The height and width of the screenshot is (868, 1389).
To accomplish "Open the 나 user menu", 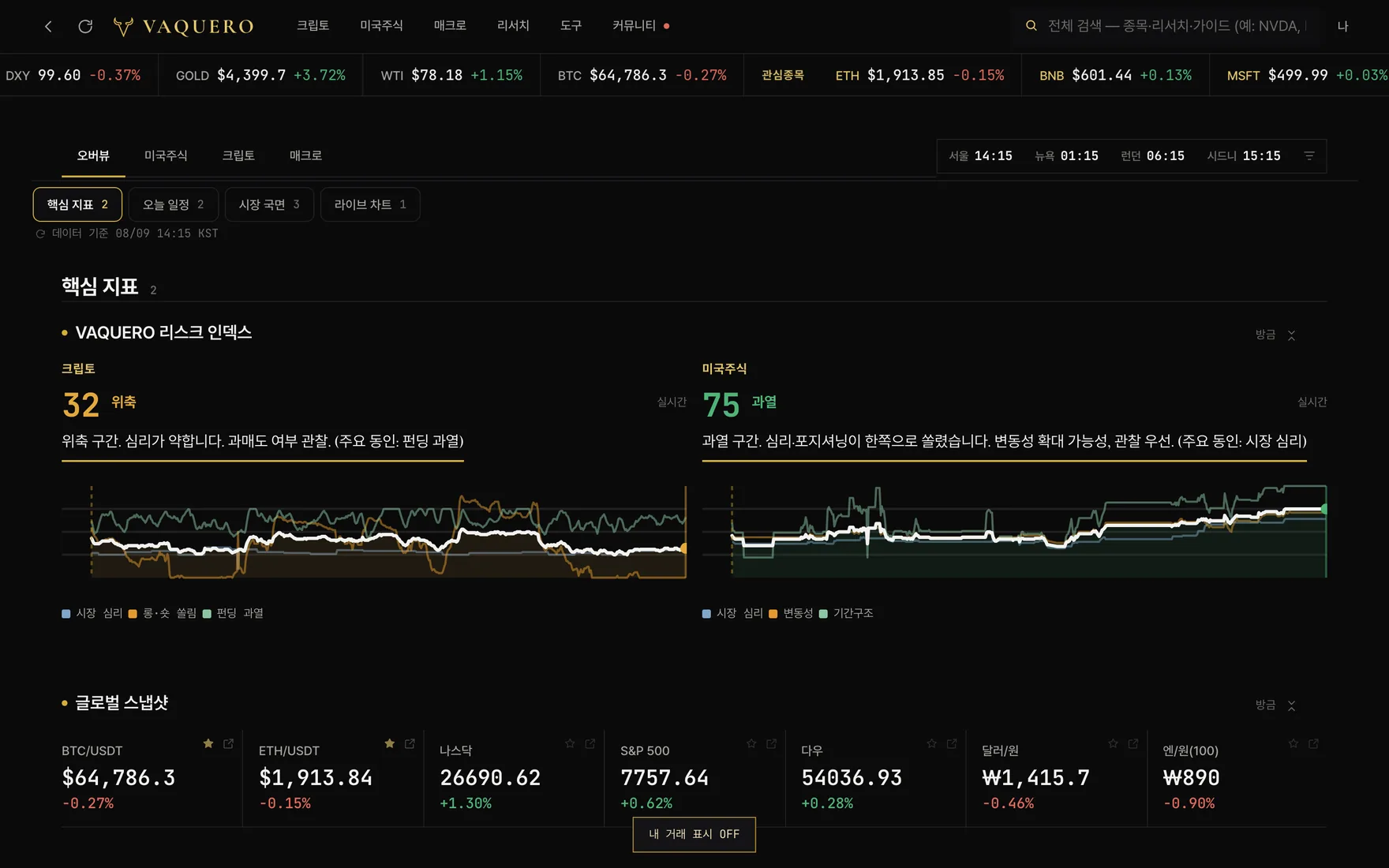I will pos(1342,26).
